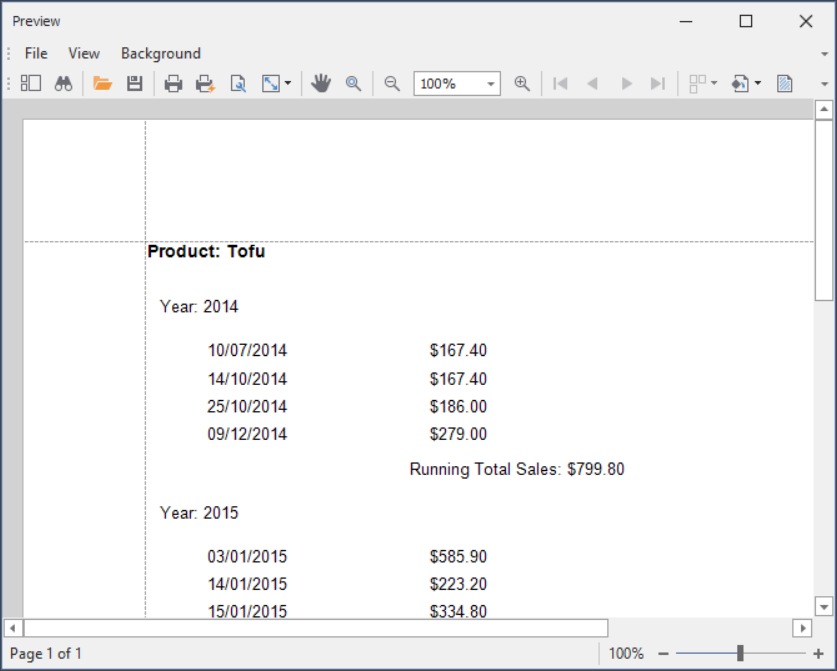
Task: Open the menu bar options overflow arrow
Action: coord(825,54)
